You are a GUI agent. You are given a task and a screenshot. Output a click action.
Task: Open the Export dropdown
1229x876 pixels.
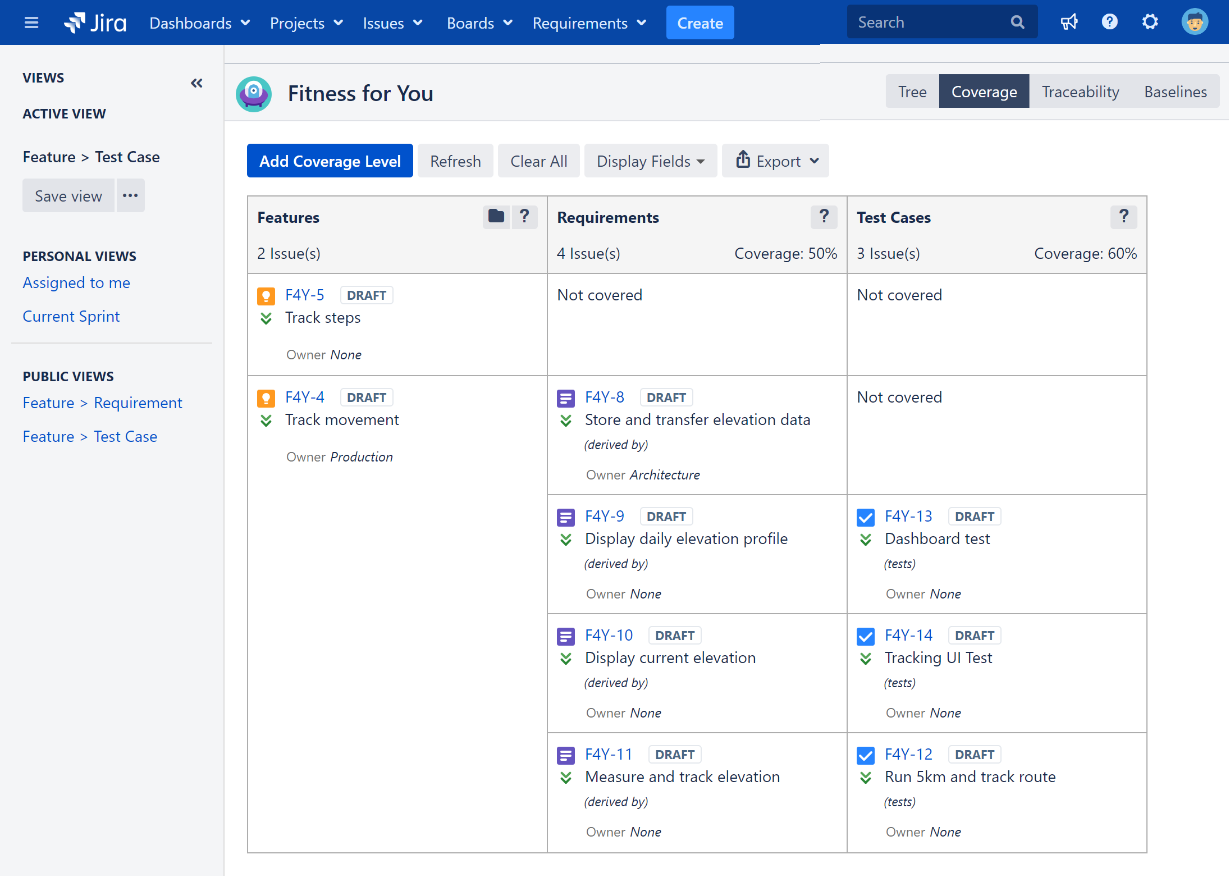point(776,161)
